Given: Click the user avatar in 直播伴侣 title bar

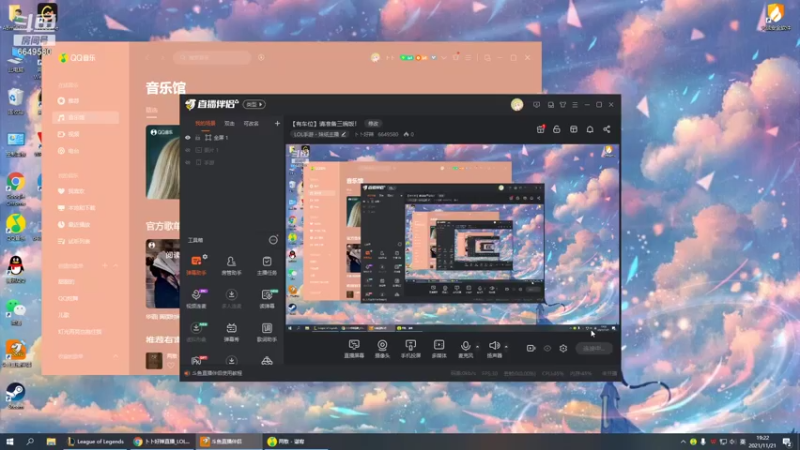Looking at the screenshot, I should pyautogui.click(x=517, y=105).
